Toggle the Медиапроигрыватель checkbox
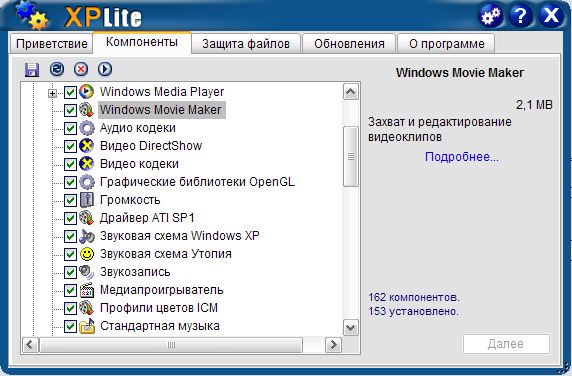 click(x=70, y=291)
